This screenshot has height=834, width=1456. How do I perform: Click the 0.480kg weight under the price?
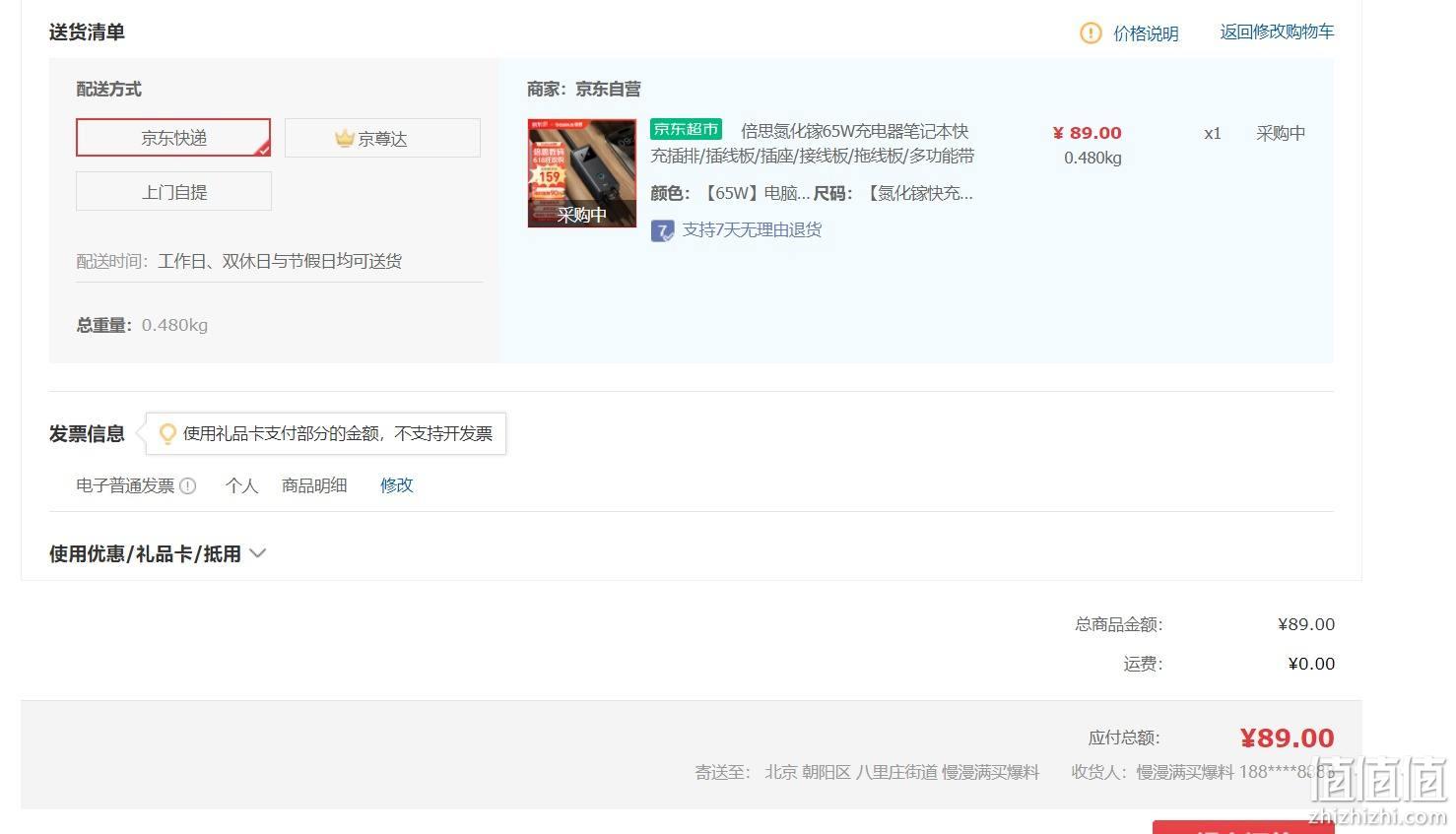[x=1092, y=158]
